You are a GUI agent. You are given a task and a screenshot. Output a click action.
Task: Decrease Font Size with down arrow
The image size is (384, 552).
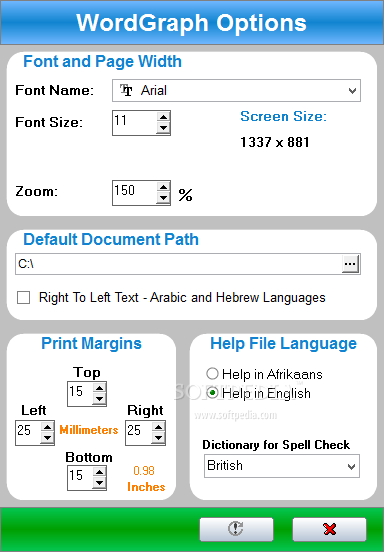pos(163,128)
